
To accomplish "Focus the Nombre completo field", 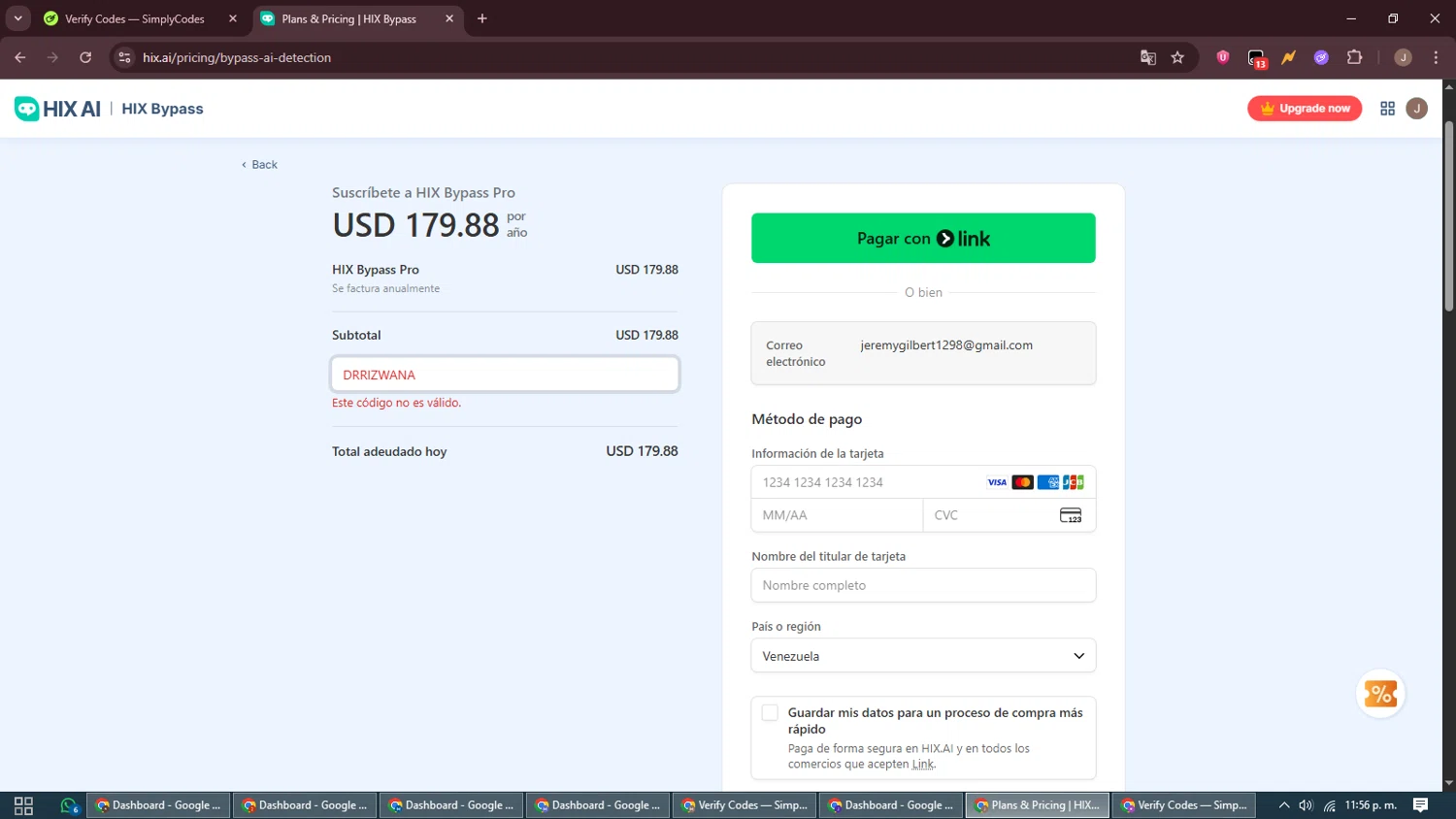I will tap(923, 585).
